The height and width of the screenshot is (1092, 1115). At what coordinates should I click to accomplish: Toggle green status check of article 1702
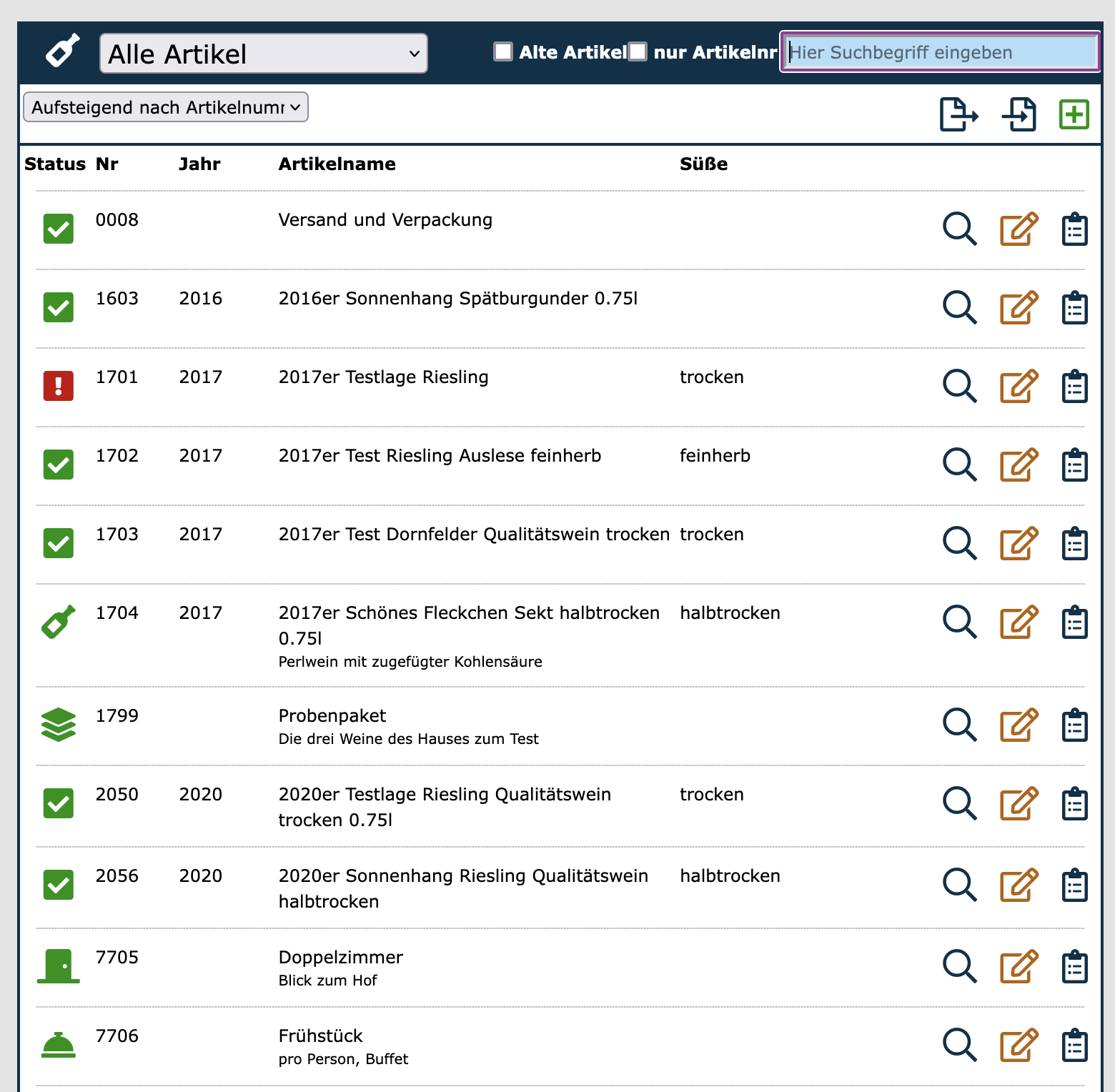59,465
